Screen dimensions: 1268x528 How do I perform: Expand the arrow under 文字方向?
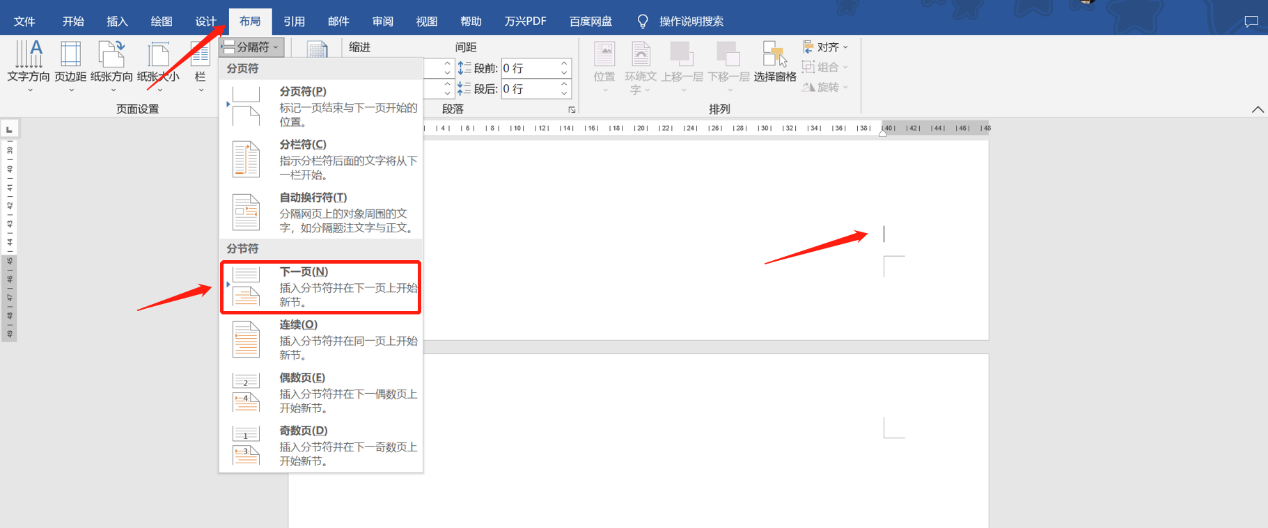point(28,90)
